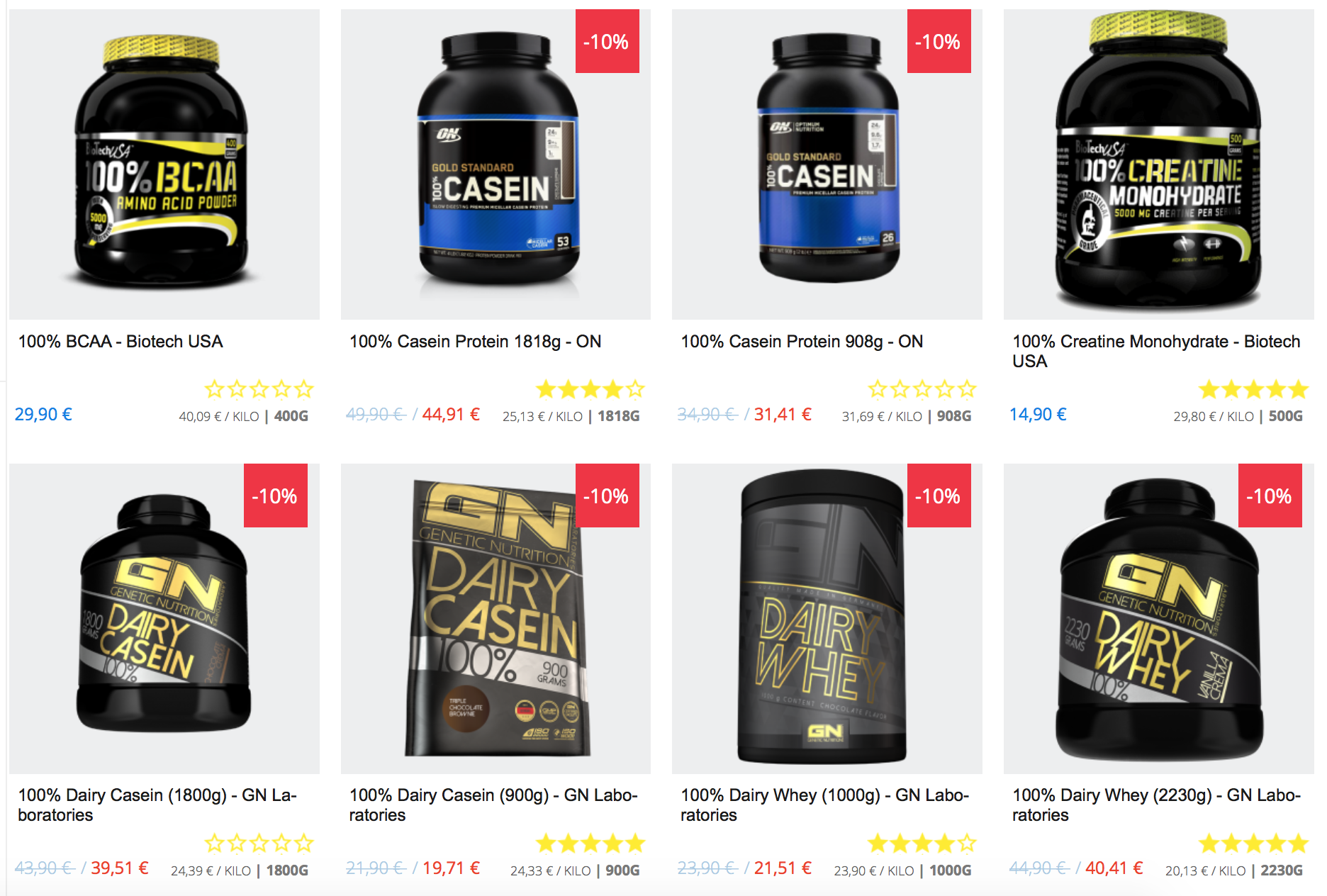Click the five-star rating for Creatine Monohydrate
The height and width of the screenshot is (896, 1327).
[1253, 389]
